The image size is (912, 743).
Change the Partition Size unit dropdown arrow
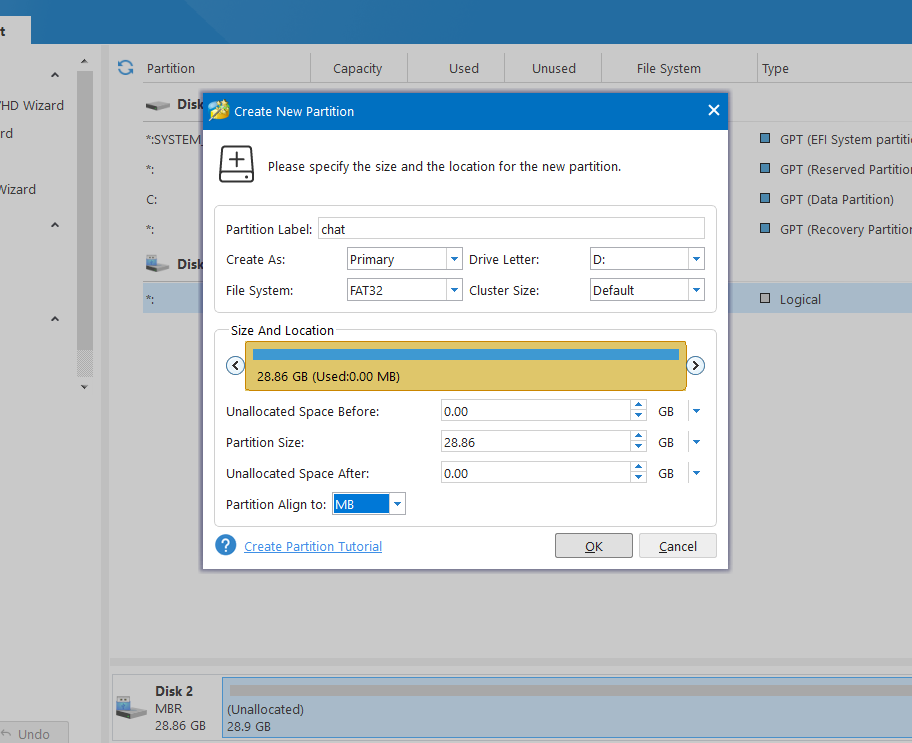tap(696, 442)
